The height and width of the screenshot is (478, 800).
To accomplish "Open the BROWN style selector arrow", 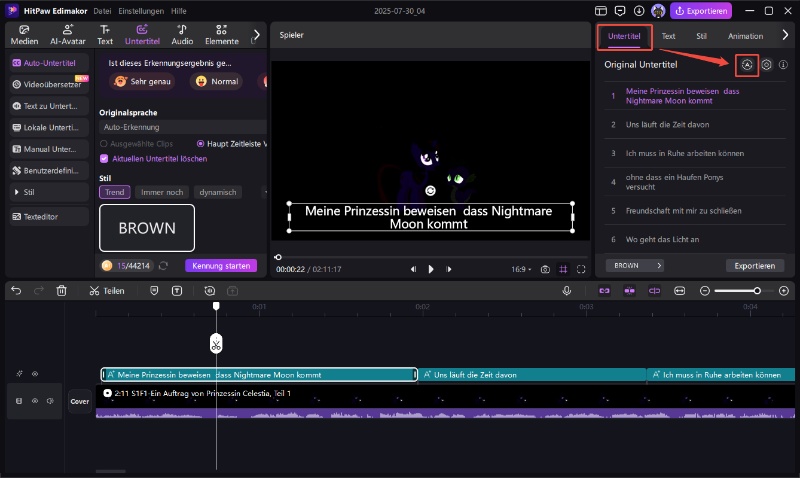I will tap(659, 266).
